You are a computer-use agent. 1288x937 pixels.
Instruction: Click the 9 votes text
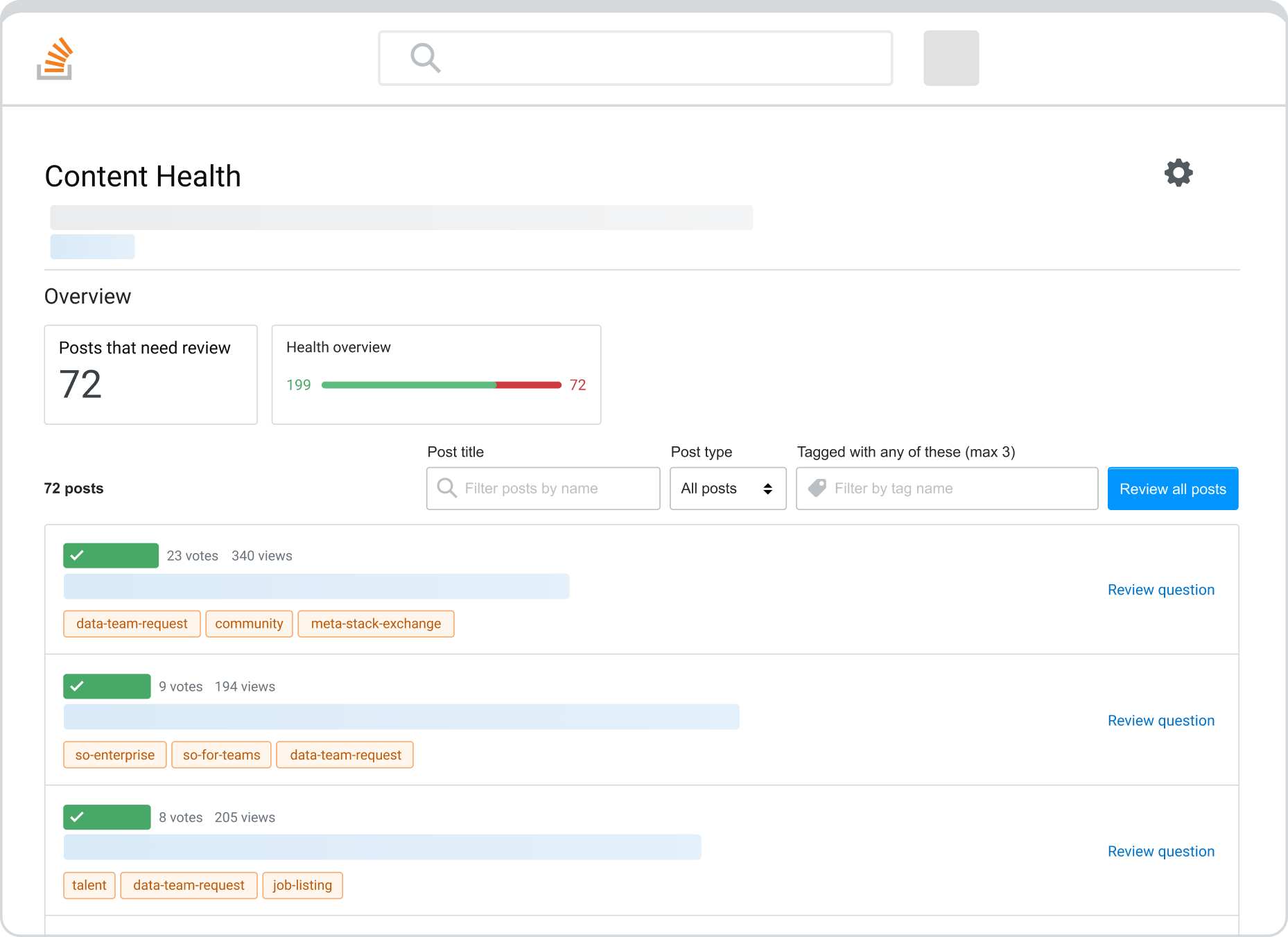[x=181, y=686]
